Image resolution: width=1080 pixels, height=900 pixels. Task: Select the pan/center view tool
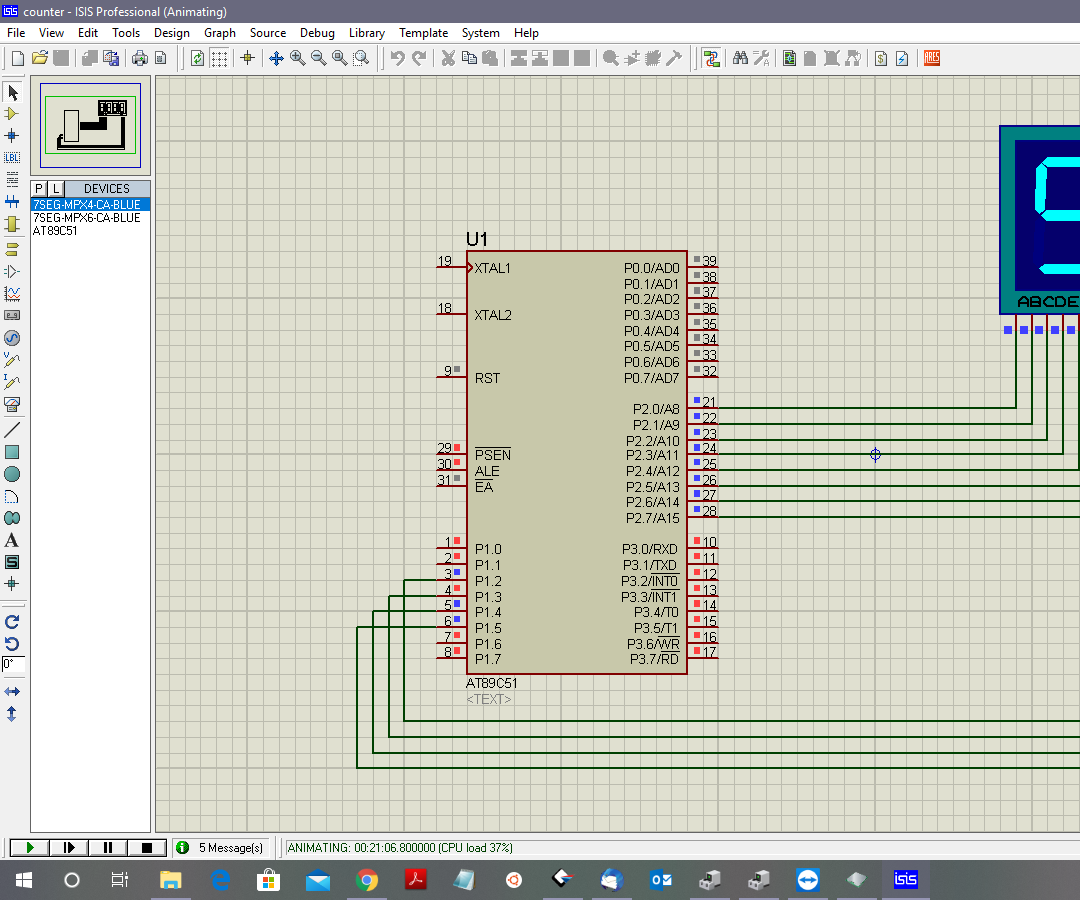coord(276,59)
